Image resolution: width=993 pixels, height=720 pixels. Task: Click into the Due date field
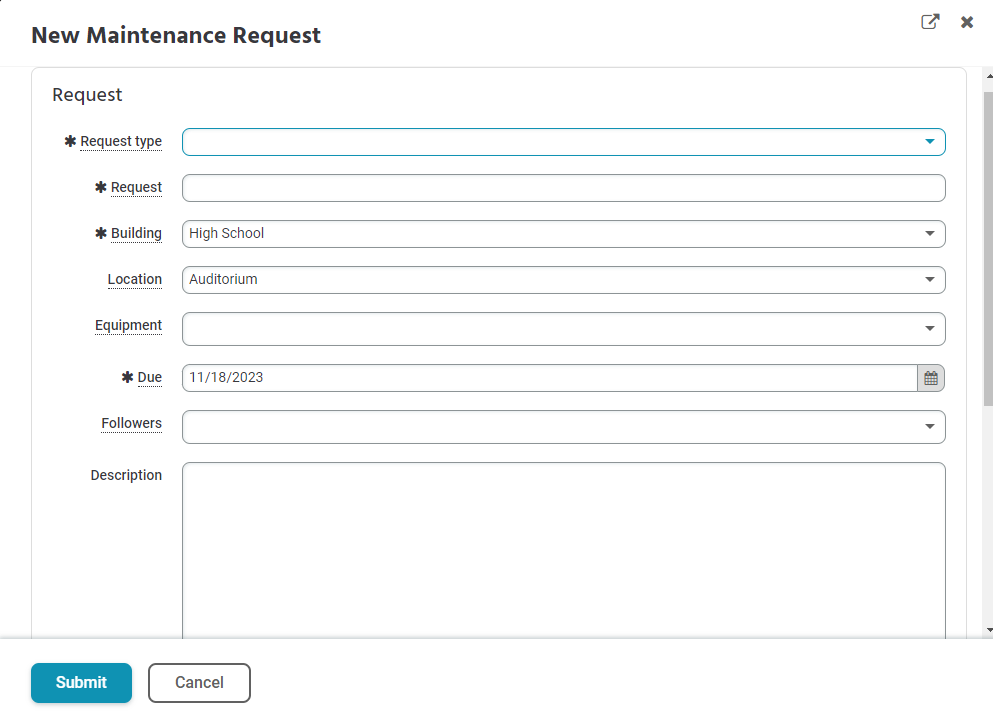[x=549, y=378]
